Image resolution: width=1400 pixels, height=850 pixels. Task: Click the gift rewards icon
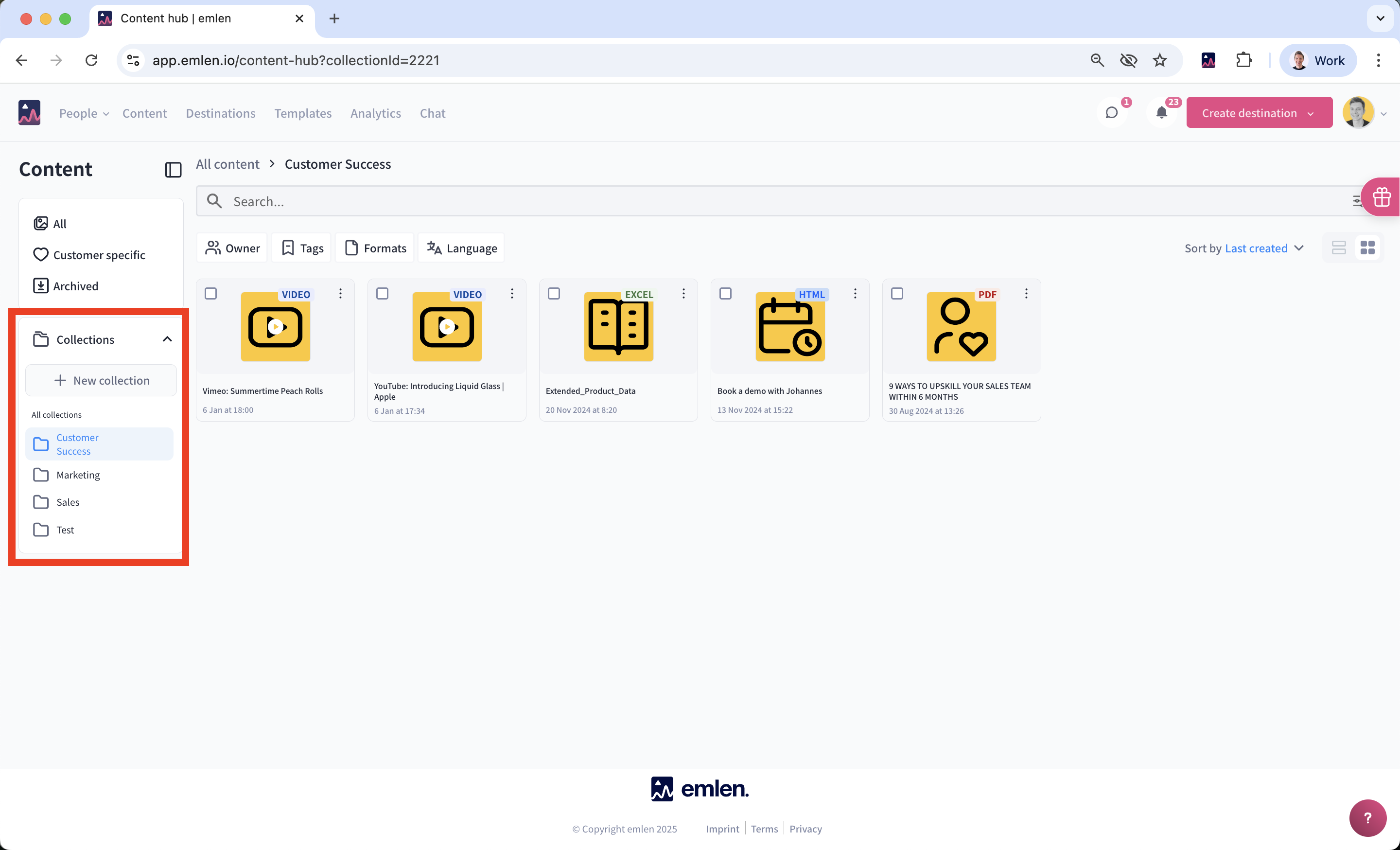point(1381,197)
